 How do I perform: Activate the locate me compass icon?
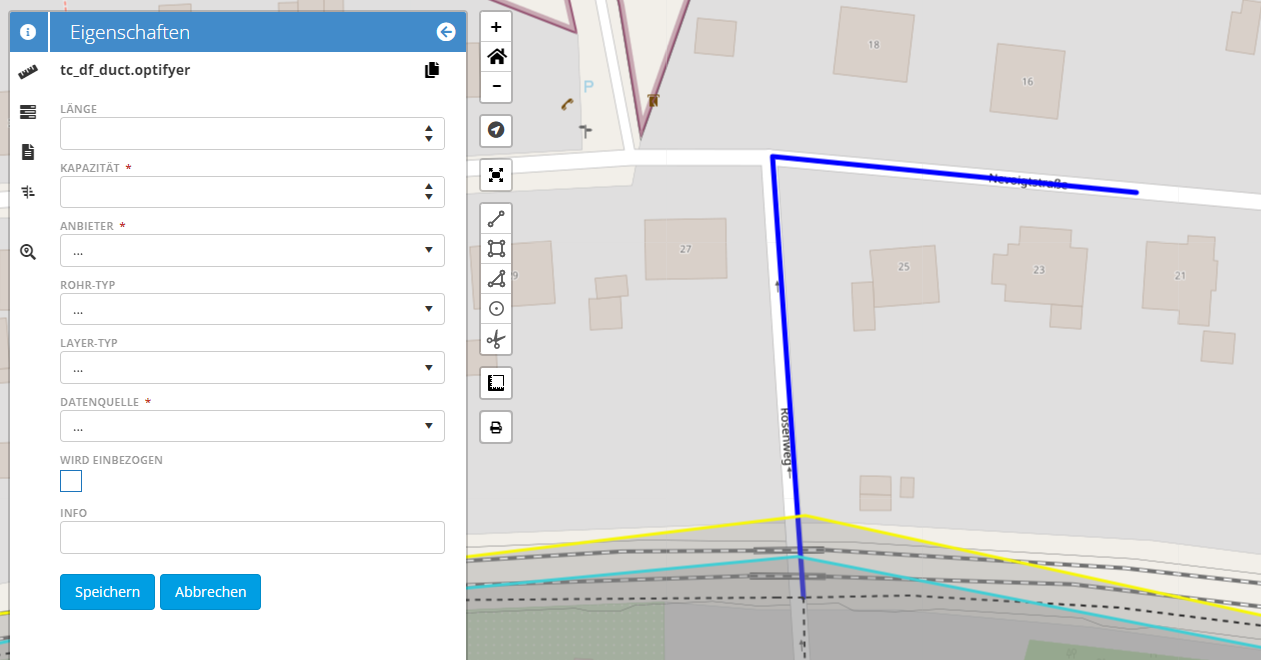[496, 130]
